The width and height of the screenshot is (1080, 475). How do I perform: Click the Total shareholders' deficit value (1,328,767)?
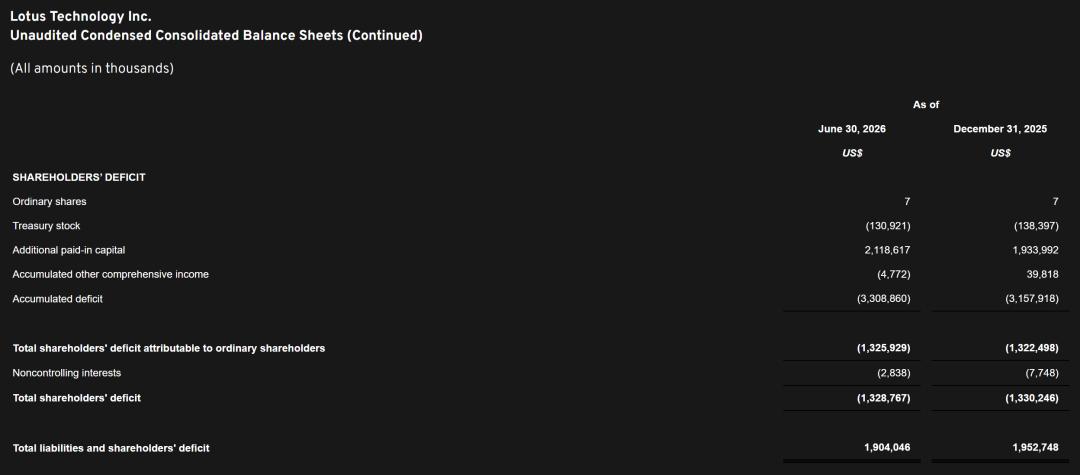884,397
